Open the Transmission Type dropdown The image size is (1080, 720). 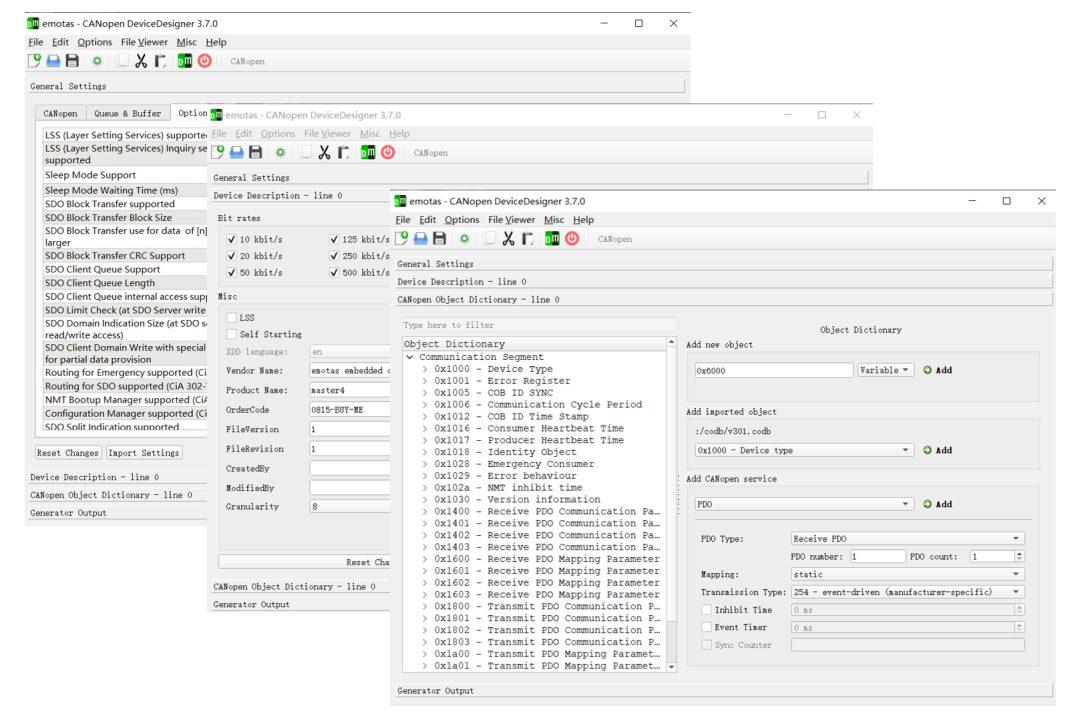pyautogui.click(x=907, y=592)
